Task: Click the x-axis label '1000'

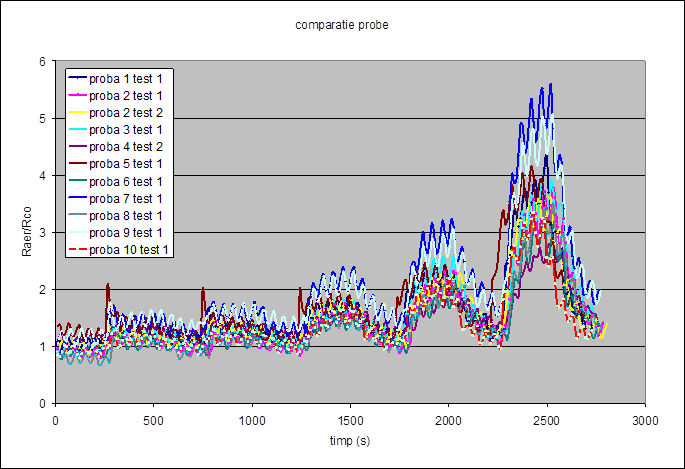Action: tap(252, 421)
